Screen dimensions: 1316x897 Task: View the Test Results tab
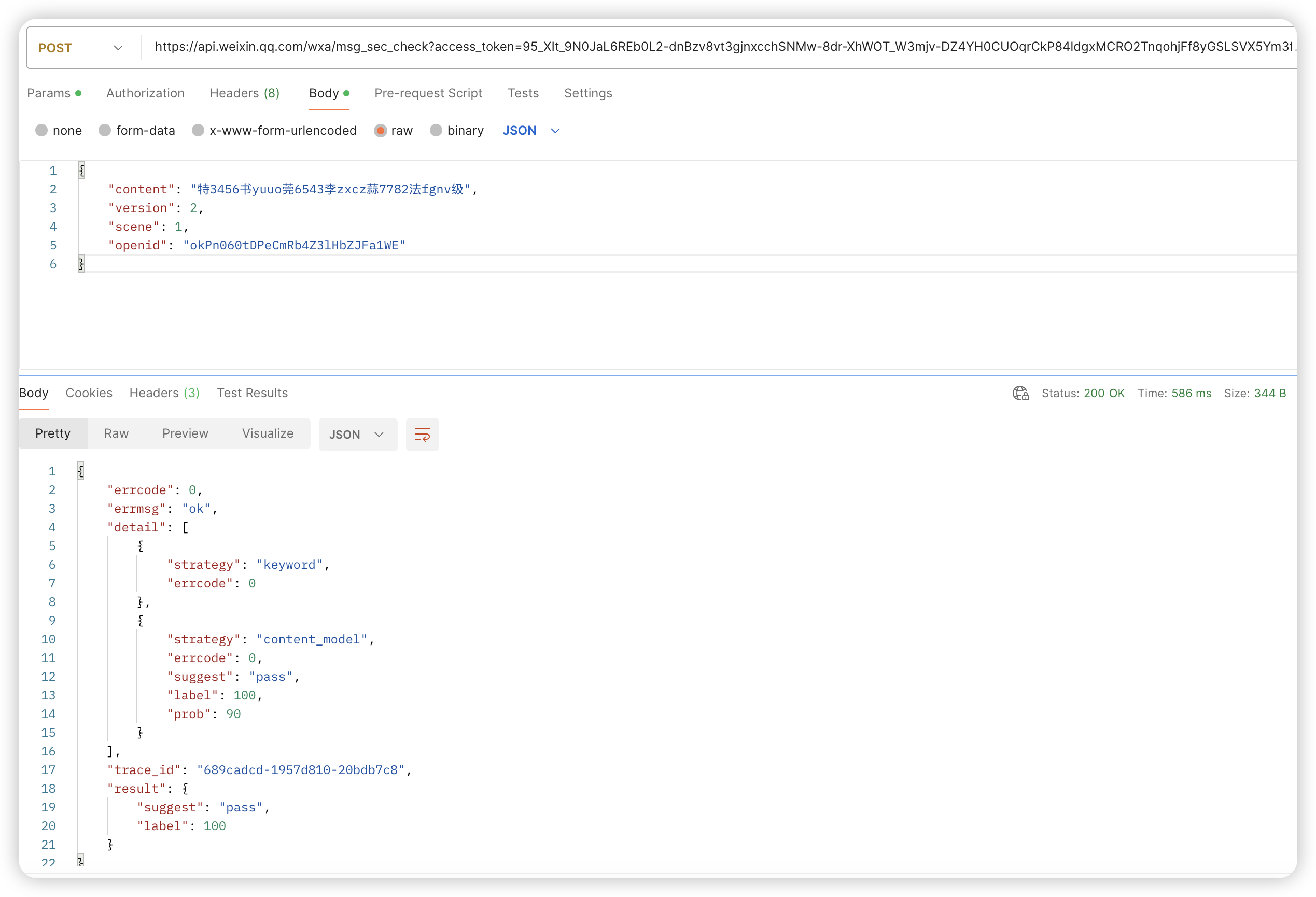click(252, 393)
